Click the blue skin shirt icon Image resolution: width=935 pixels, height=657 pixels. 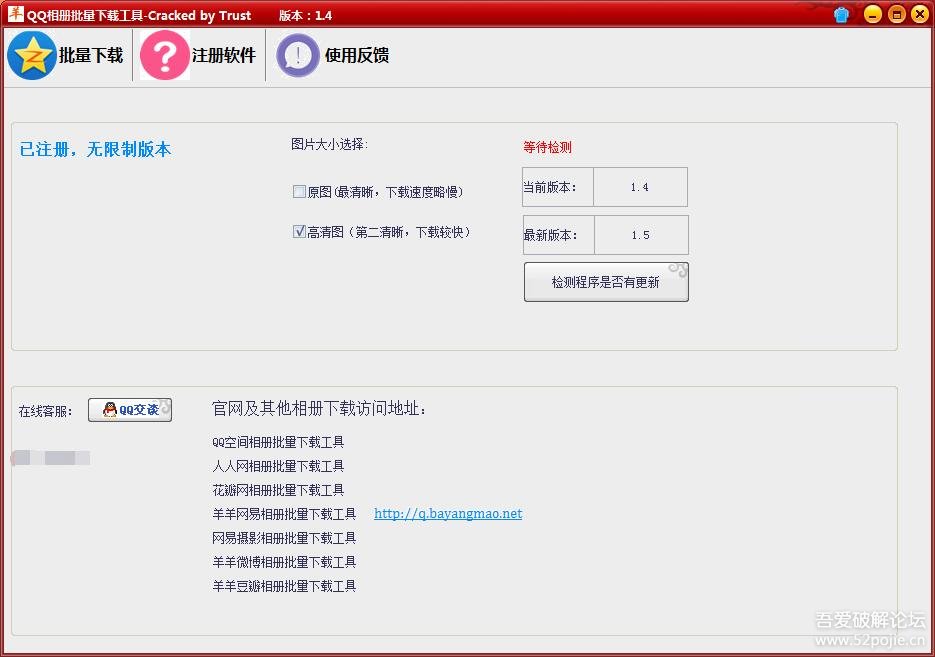point(841,14)
